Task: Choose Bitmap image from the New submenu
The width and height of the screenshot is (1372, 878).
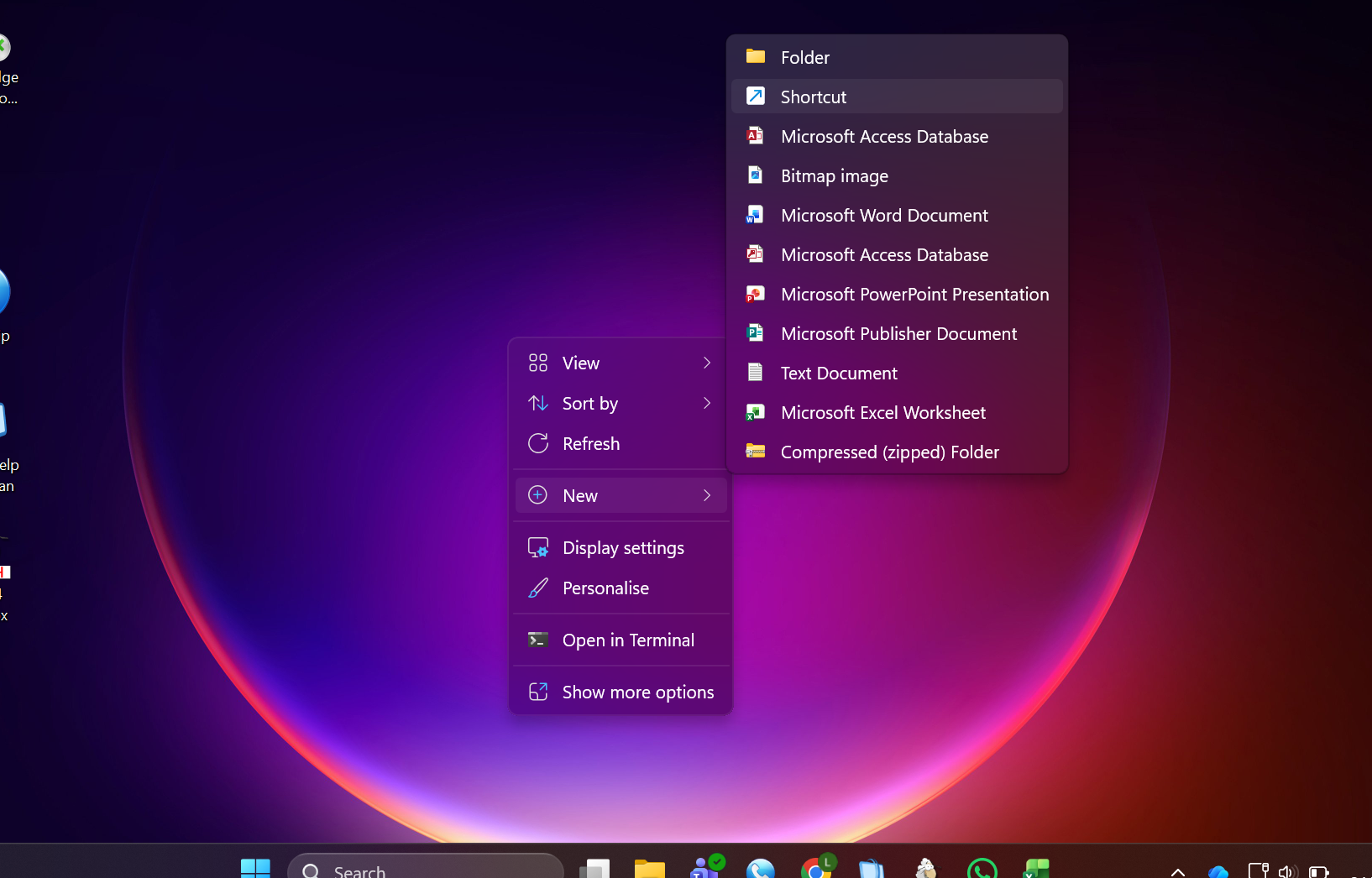Action: pos(834,176)
